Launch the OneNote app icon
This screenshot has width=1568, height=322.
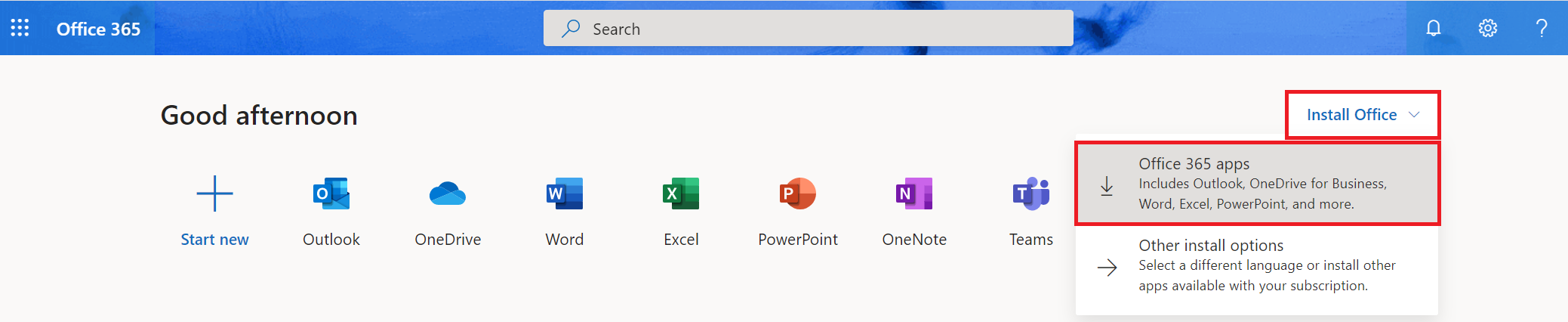(914, 194)
